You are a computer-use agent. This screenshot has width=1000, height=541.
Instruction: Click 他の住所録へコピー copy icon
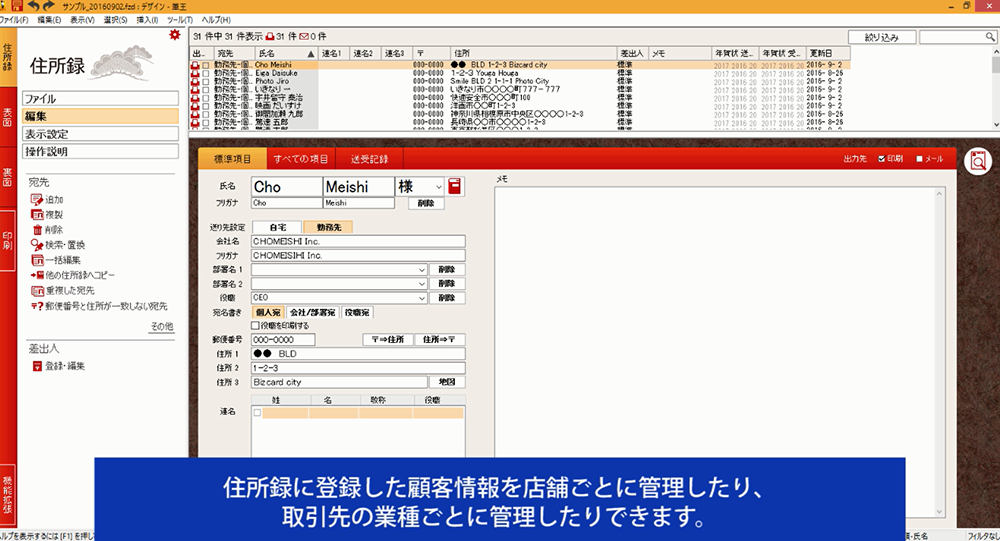click(37, 275)
